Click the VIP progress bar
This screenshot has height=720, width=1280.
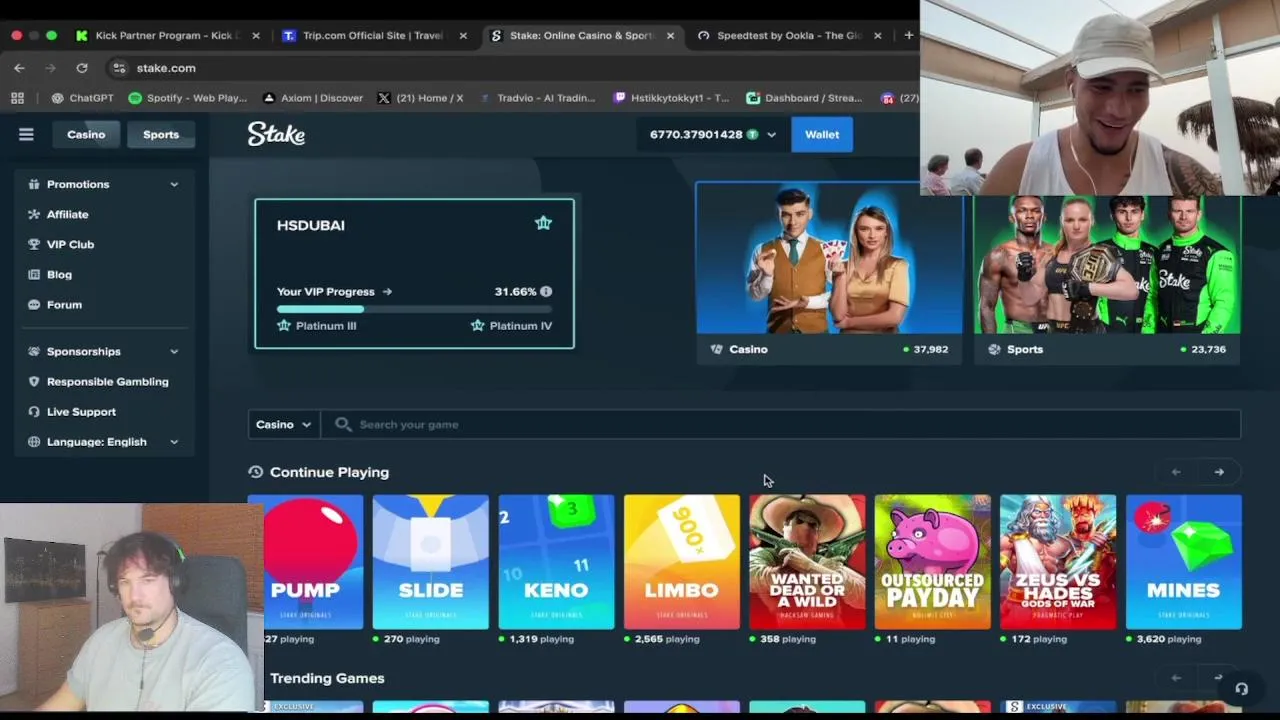(x=414, y=309)
